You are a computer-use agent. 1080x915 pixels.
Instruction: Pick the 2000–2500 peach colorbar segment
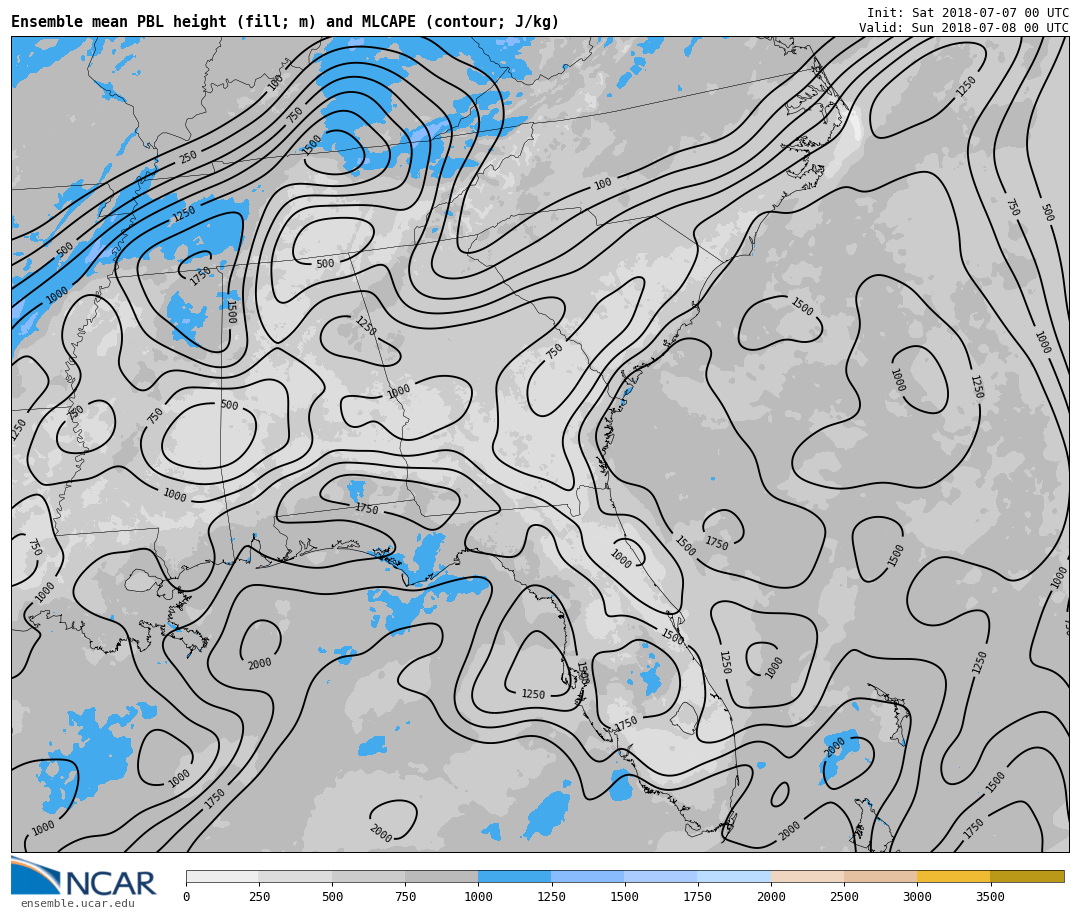(807, 876)
